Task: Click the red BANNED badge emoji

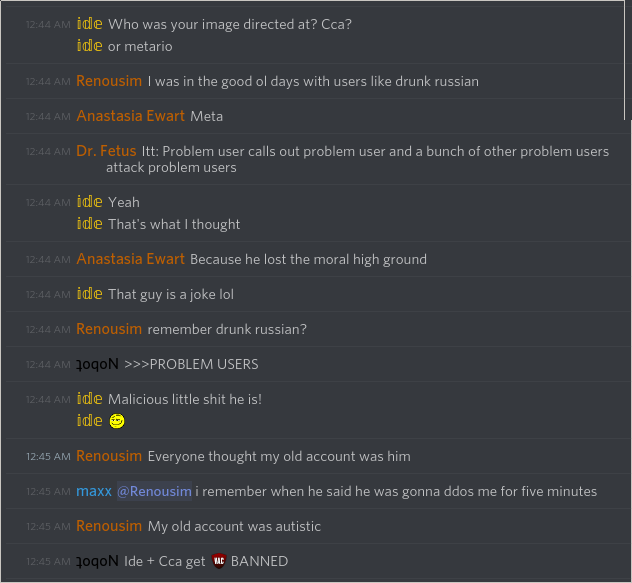Action: tap(219, 561)
